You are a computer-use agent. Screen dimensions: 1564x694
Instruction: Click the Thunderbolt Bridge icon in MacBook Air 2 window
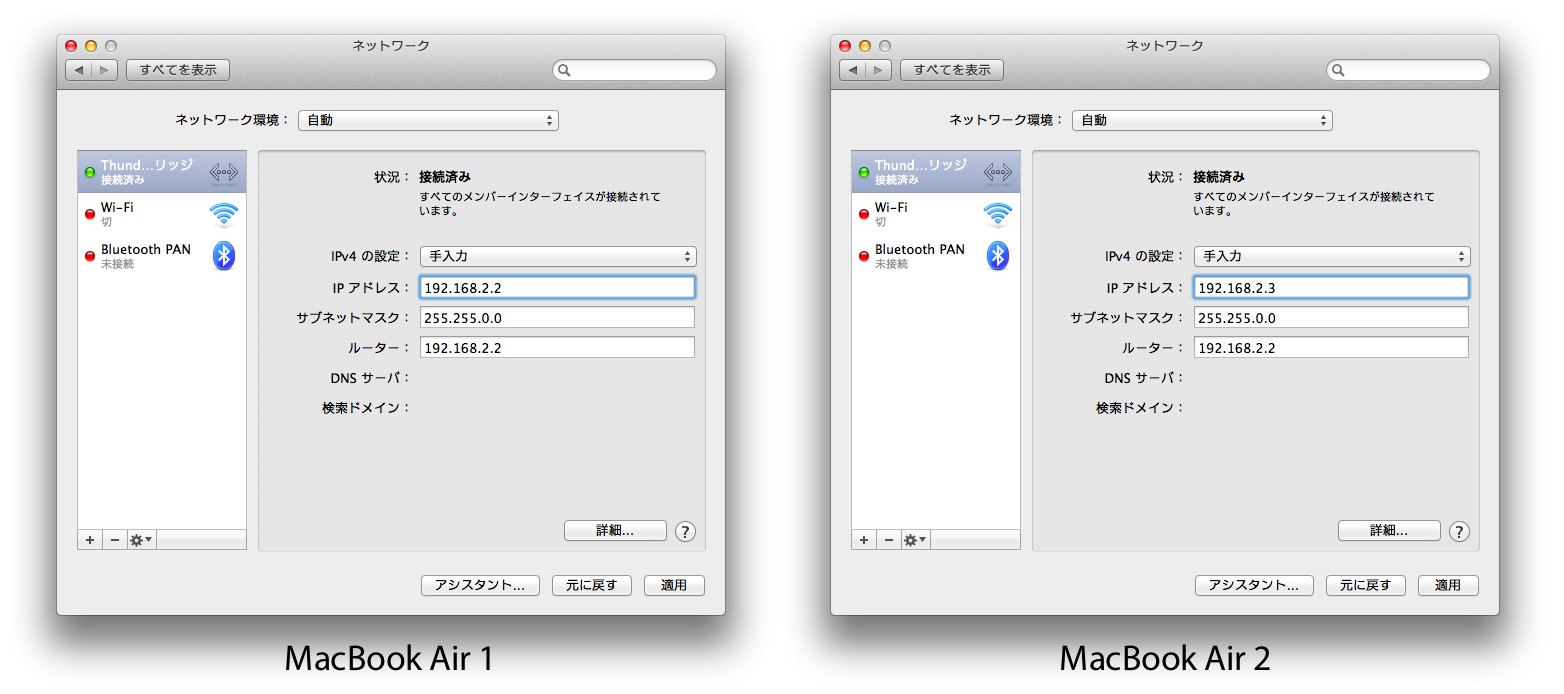(998, 173)
